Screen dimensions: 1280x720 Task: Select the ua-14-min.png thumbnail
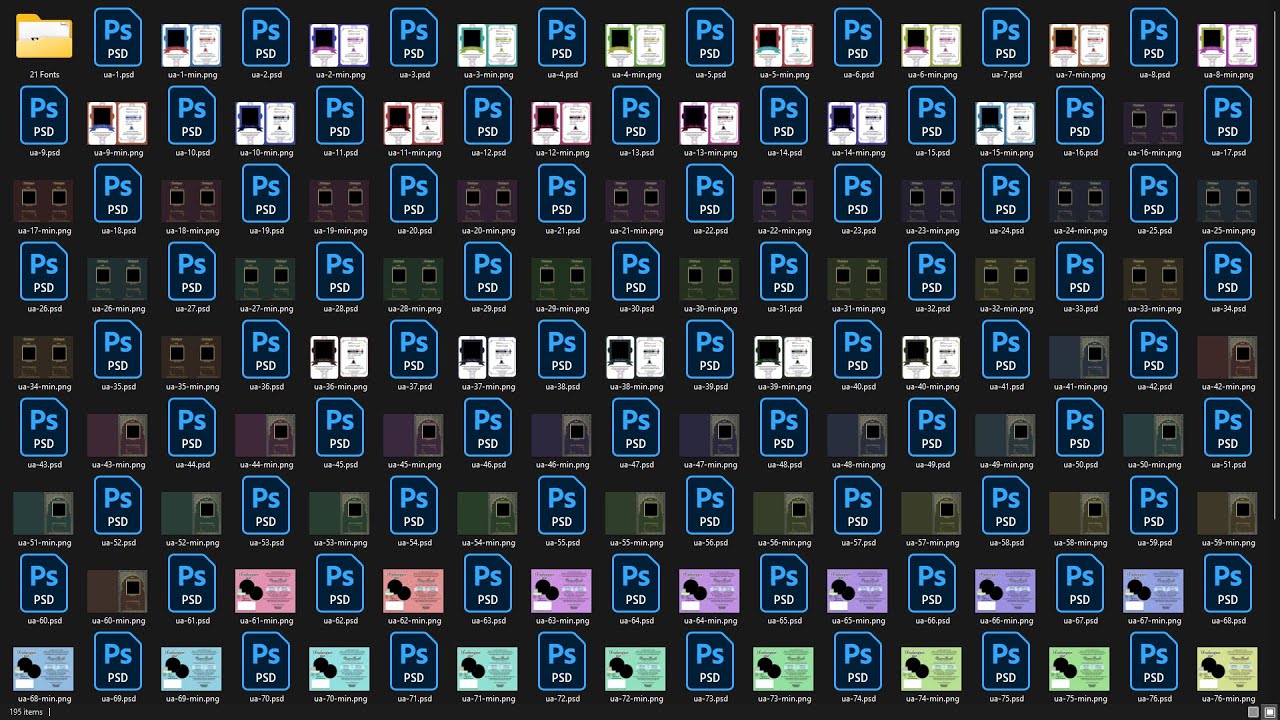coord(858,124)
